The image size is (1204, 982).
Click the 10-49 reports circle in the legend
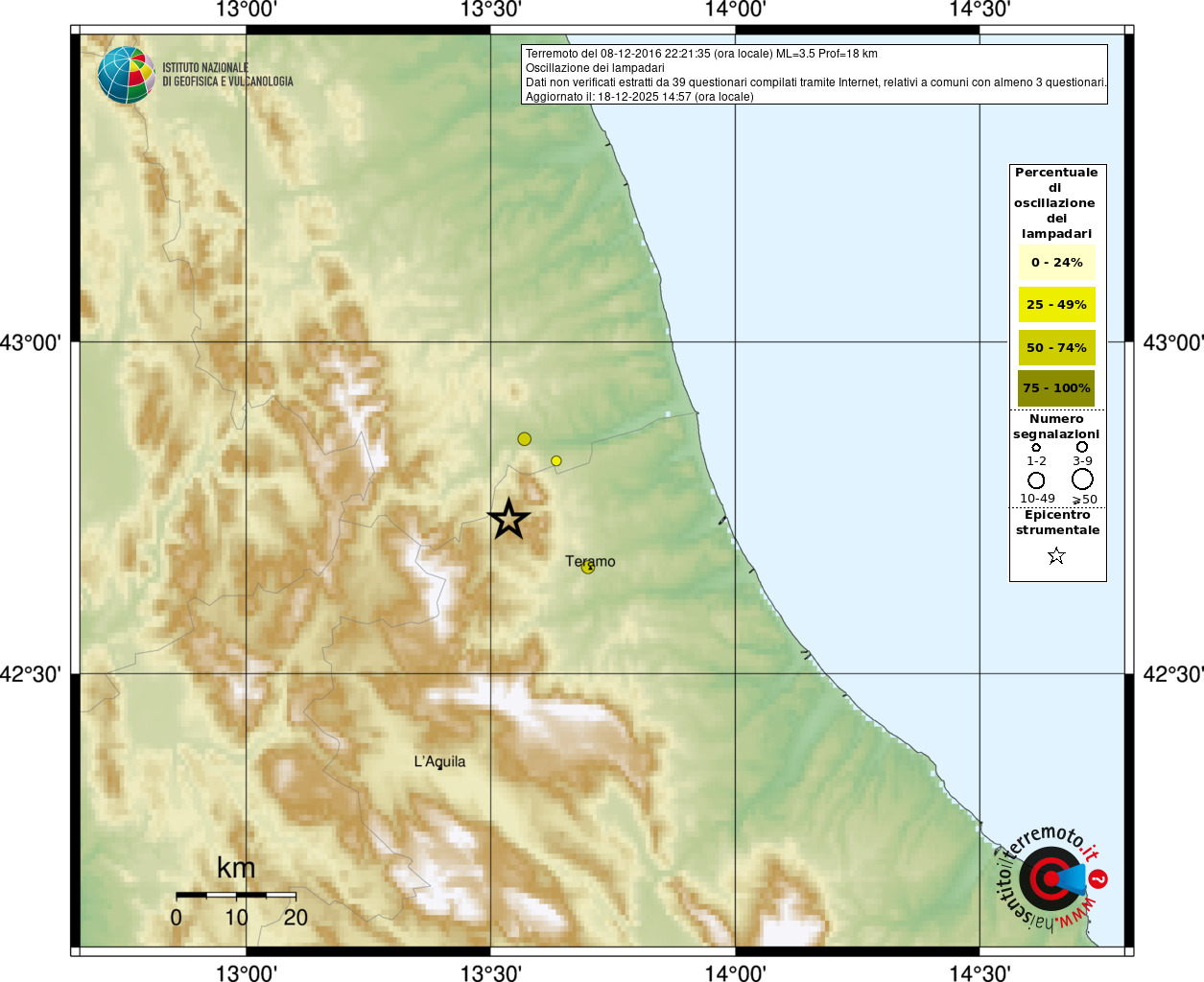(1036, 479)
